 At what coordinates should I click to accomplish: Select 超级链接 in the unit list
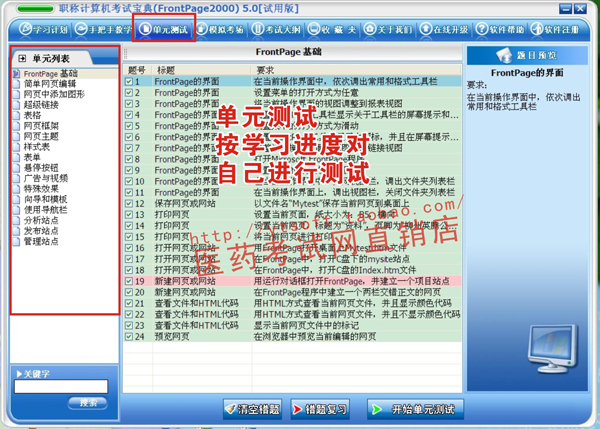(x=39, y=104)
